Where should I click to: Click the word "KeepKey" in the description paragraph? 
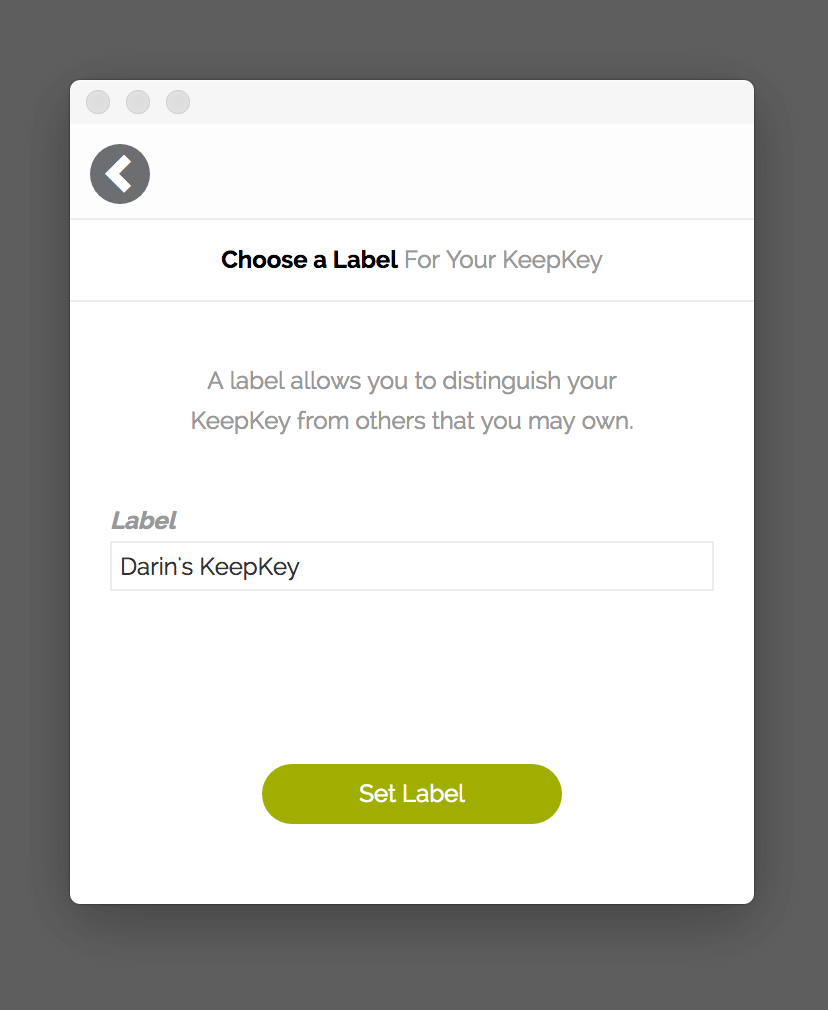(x=241, y=421)
